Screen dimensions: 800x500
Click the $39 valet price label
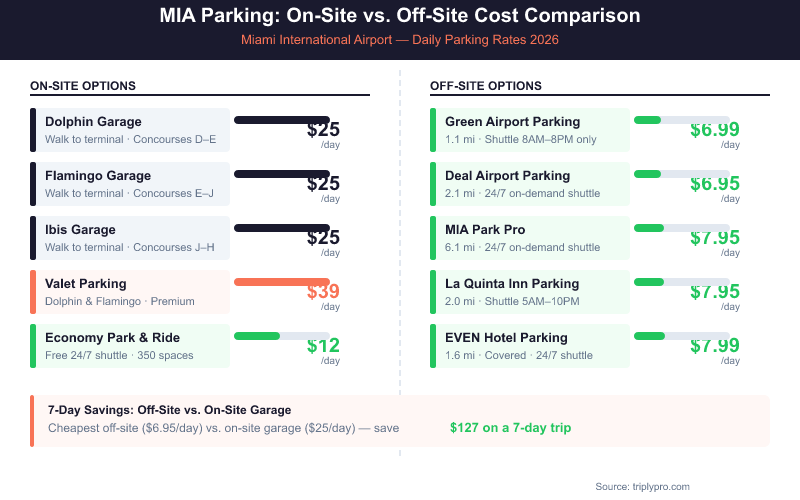(x=323, y=292)
